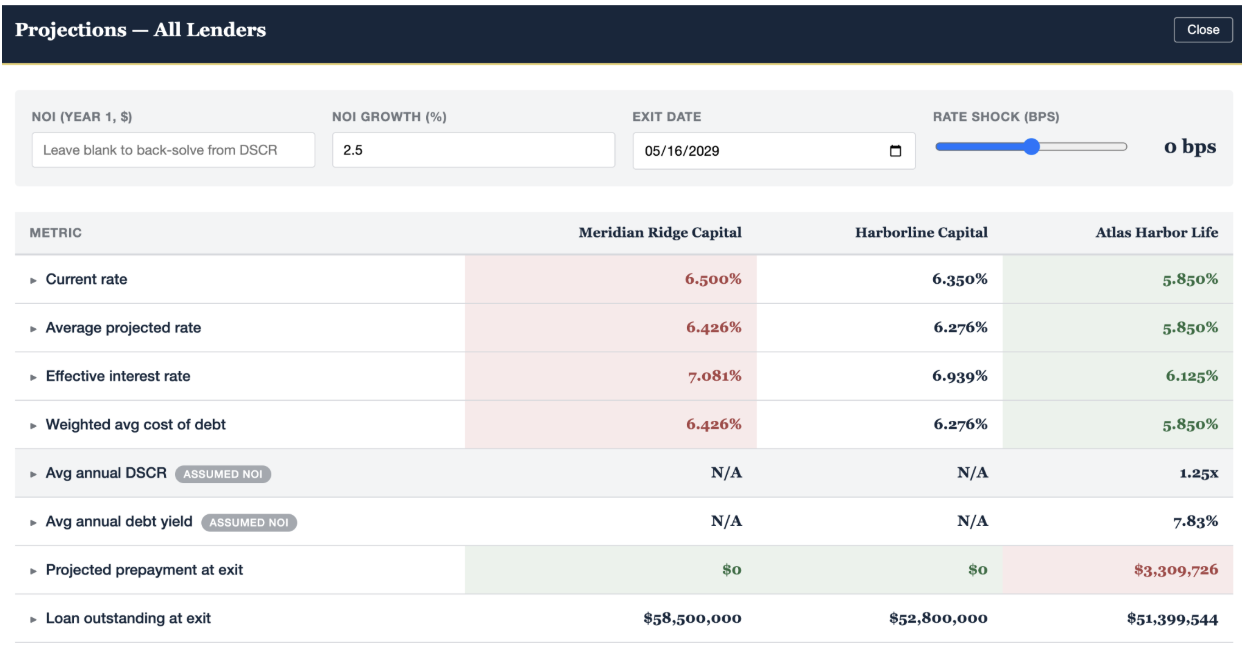This screenshot has height=654, width=1242.
Task: Select the Atlas Harbor Life column header
Action: tap(1157, 233)
